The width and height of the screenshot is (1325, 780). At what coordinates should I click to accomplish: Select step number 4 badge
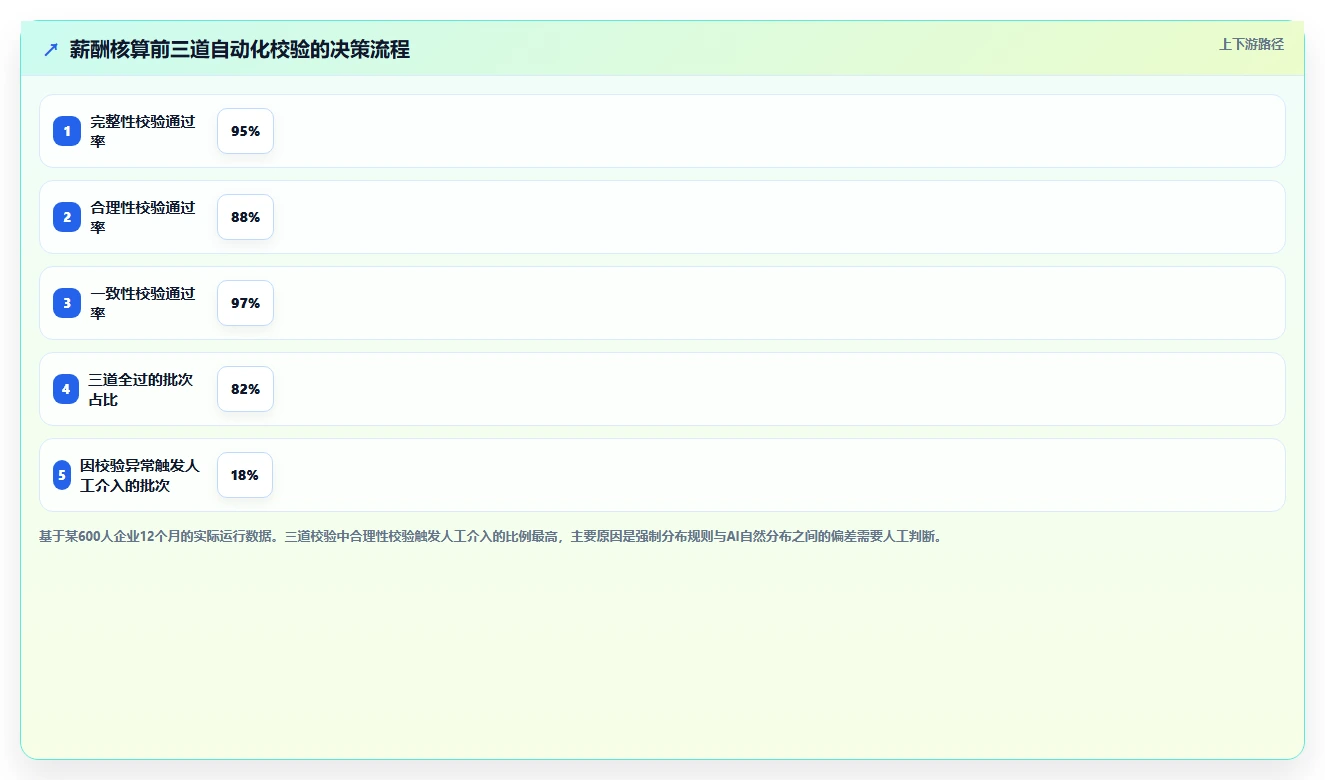pyautogui.click(x=66, y=389)
